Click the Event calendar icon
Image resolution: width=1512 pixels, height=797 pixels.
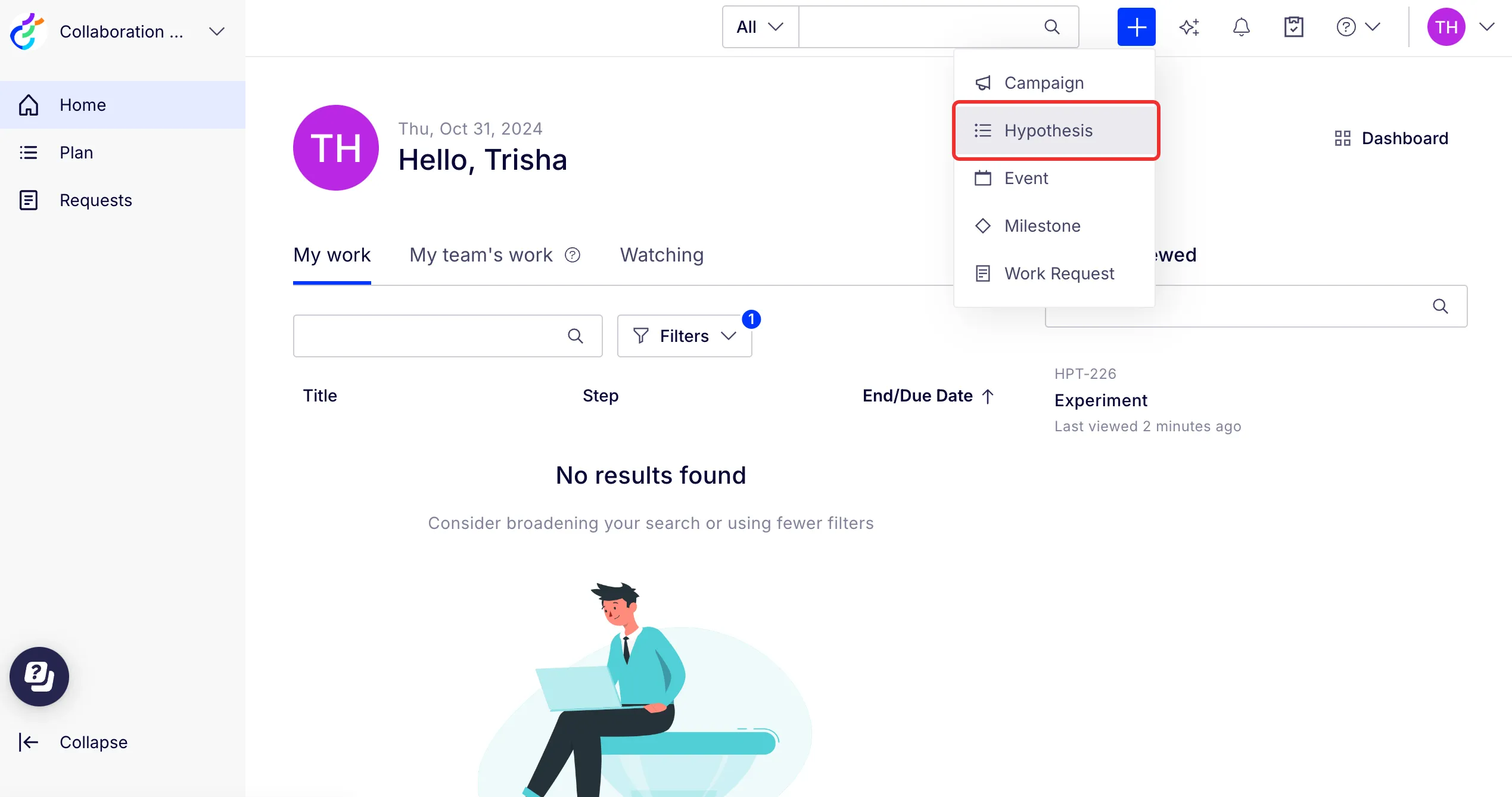click(x=983, y=178)
